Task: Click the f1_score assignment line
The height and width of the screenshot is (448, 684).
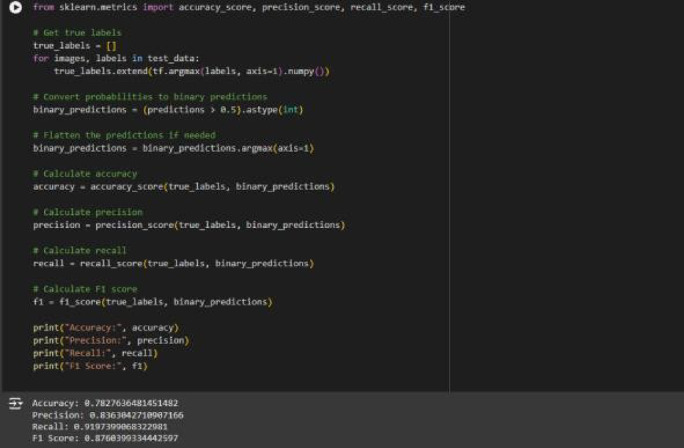Action: pyautogui.click(x=153, y=302)
